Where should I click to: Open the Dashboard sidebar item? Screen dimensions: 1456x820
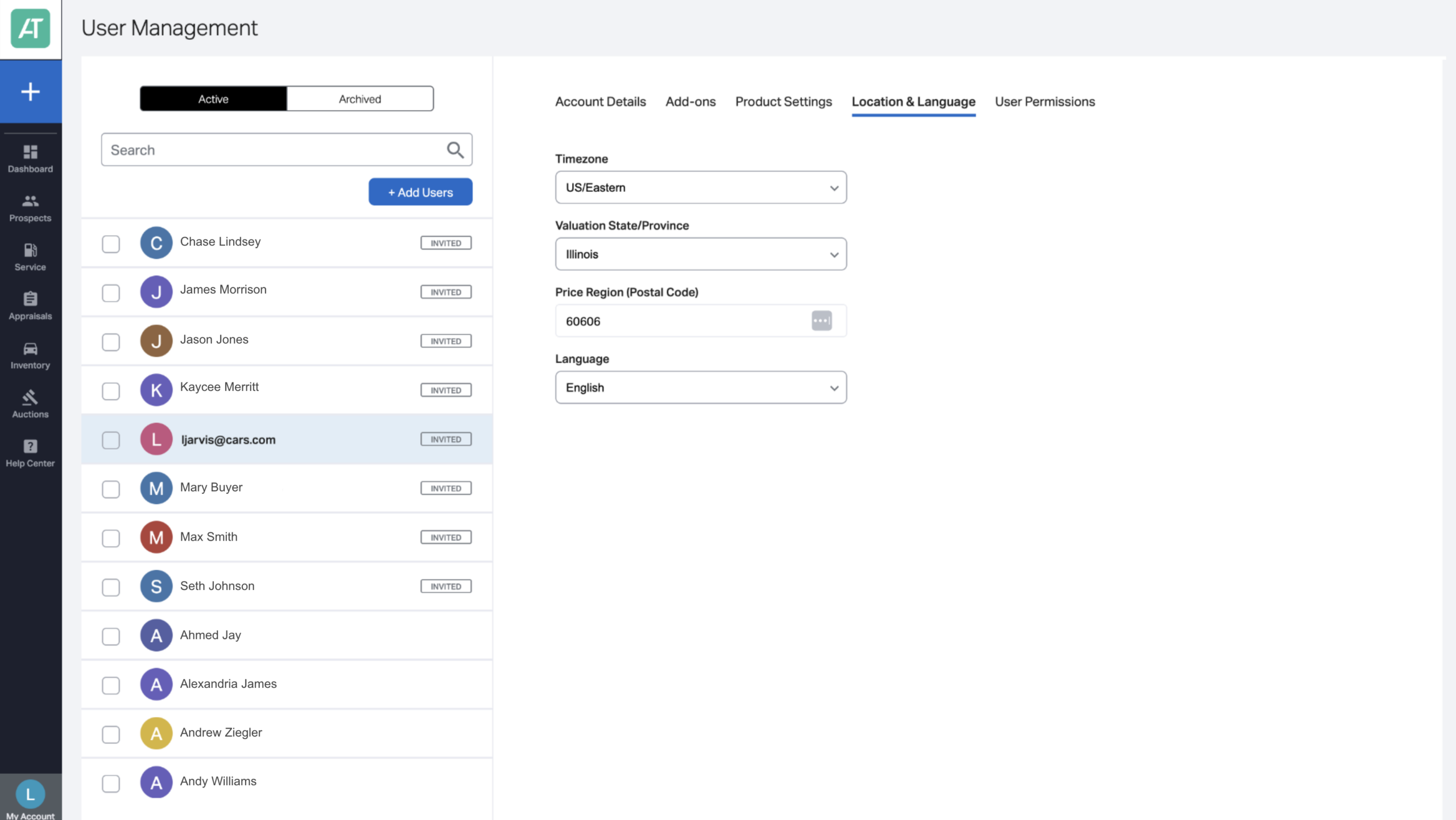tap(30, 159)
